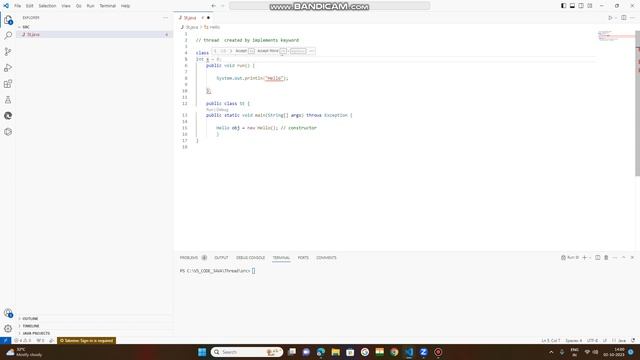The height and width of the screenshot is (360, 640).
Task: Open the hexagon extension icon in activity bar
Action: 8,132
